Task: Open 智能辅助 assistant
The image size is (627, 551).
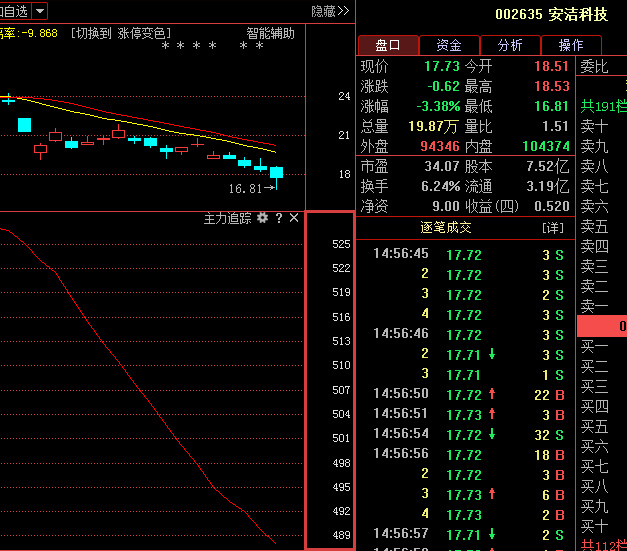Action: coord(270,34)
